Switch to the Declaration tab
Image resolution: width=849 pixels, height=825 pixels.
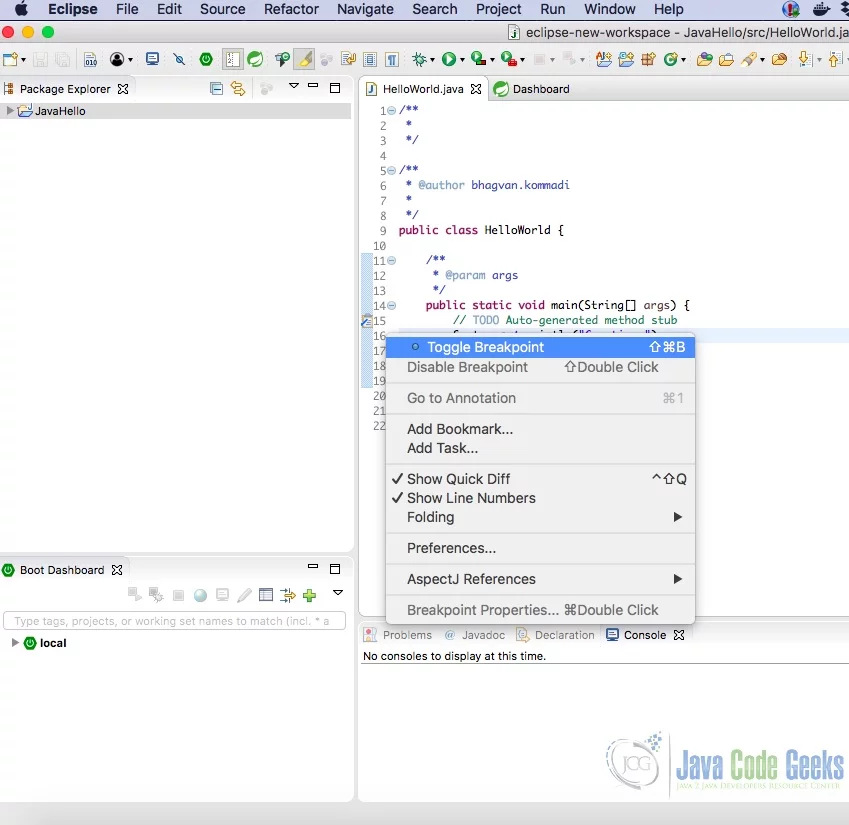click(x=556, y=635)
